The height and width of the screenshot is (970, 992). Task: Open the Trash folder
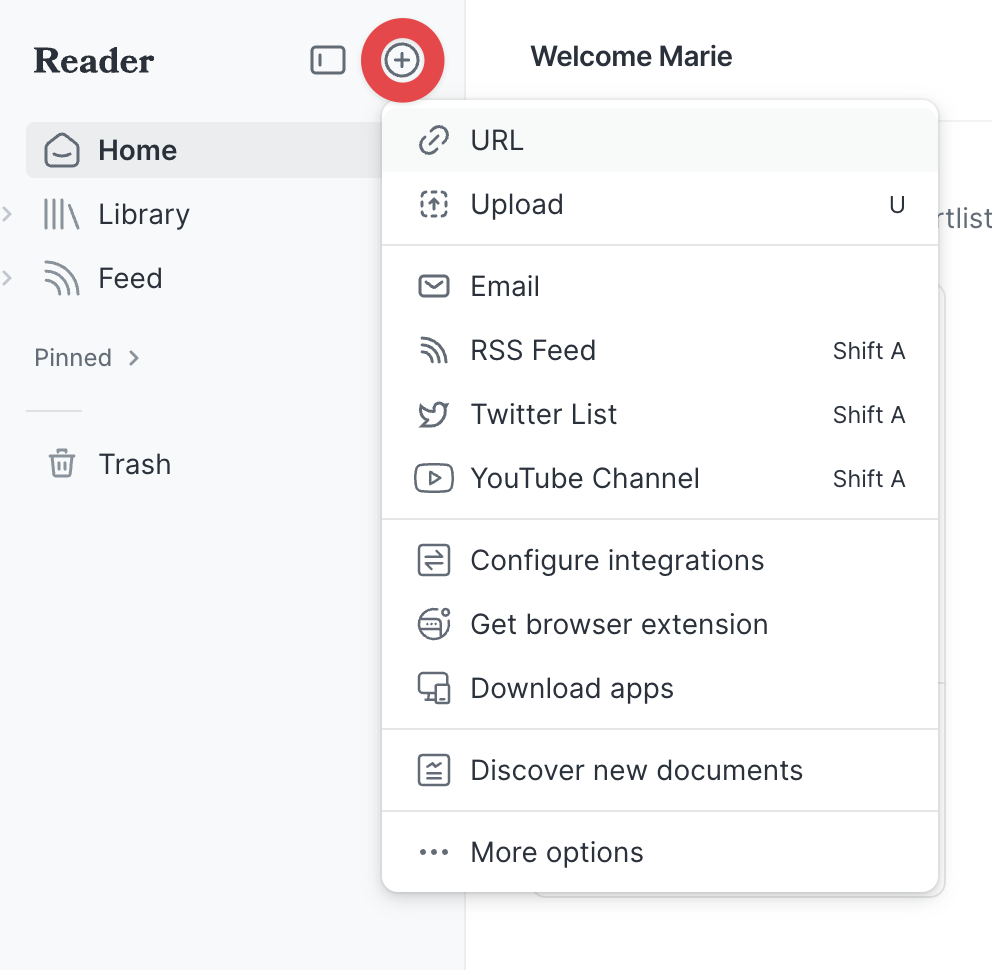tap(134, 464)
